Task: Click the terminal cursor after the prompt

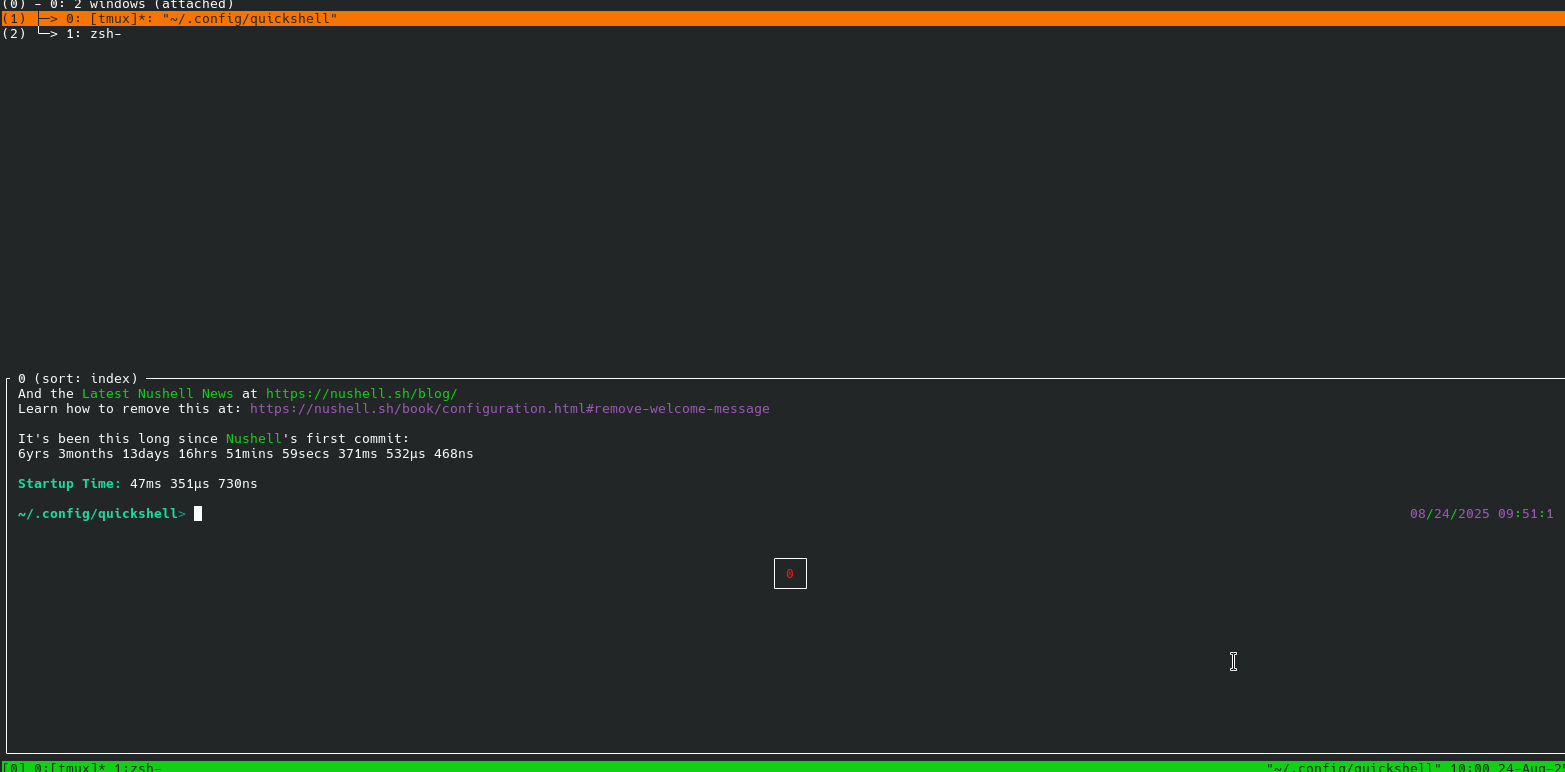Action: [198, 514]
